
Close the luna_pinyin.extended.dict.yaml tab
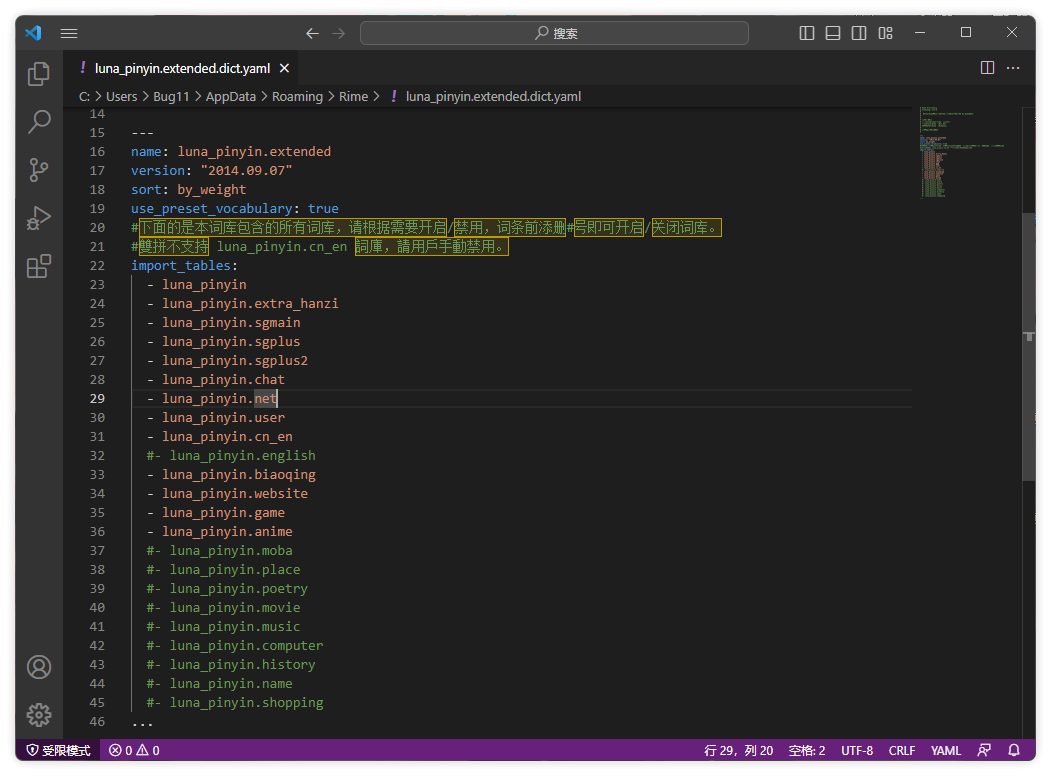[x=284, y=68]
